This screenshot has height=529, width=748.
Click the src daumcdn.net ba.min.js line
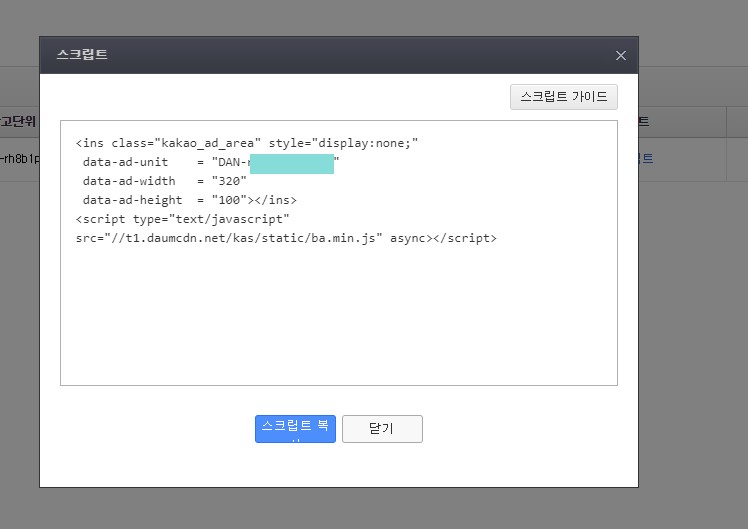pyautogui.click(x=286, y=238)
